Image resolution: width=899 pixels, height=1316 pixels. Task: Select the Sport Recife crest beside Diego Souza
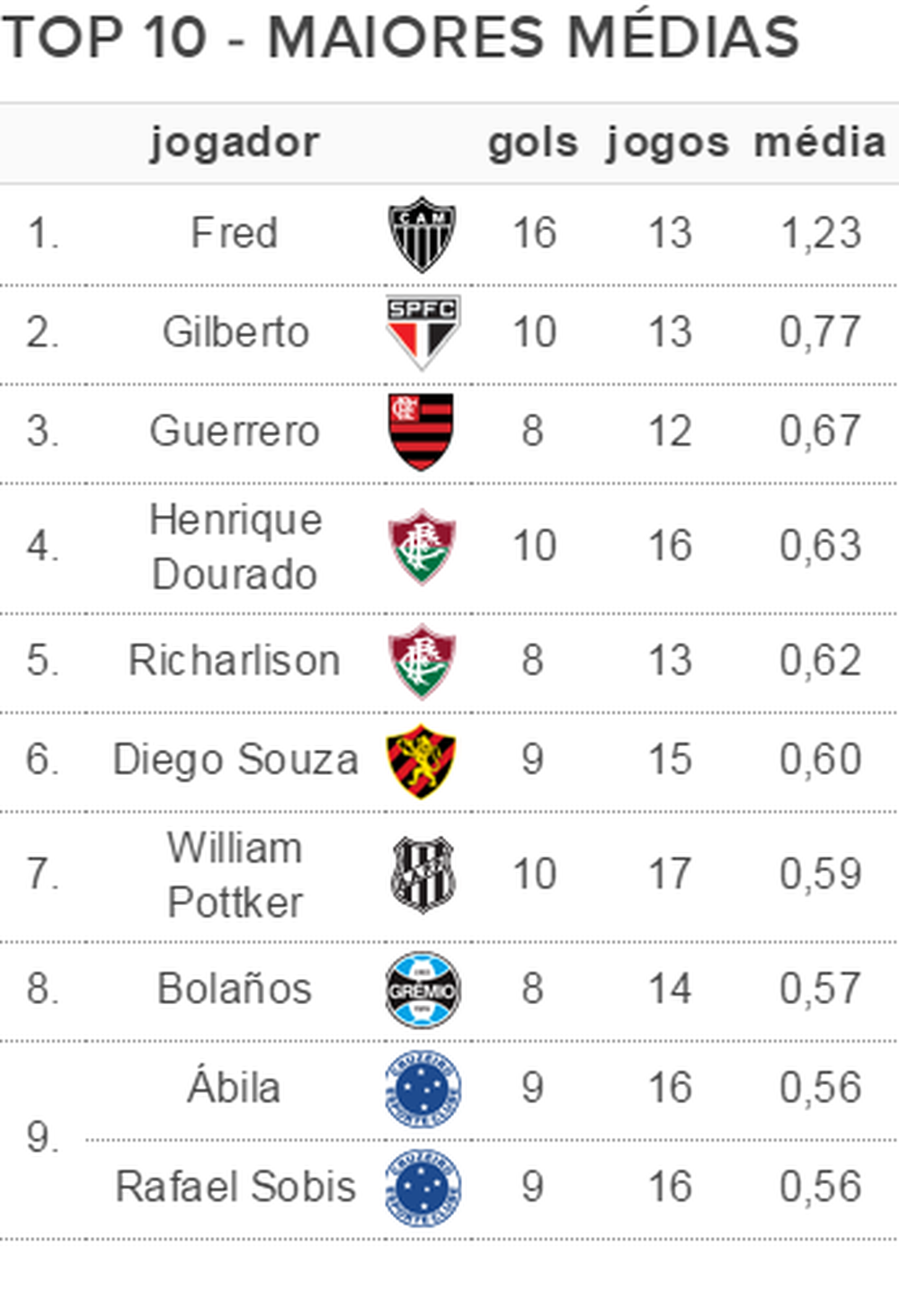[x=421, y=760]
